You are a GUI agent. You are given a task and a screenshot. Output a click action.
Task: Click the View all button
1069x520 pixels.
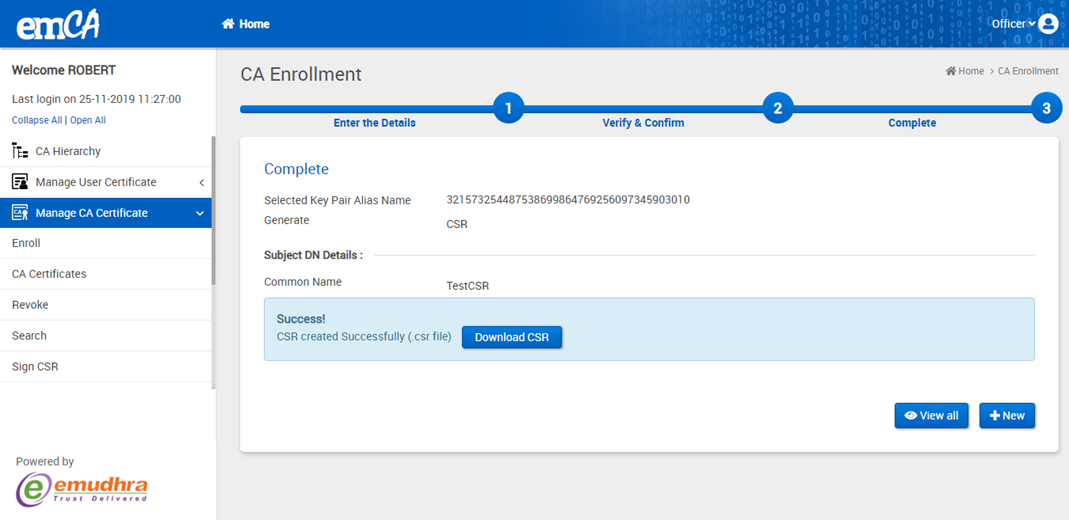tap(931, 416)
